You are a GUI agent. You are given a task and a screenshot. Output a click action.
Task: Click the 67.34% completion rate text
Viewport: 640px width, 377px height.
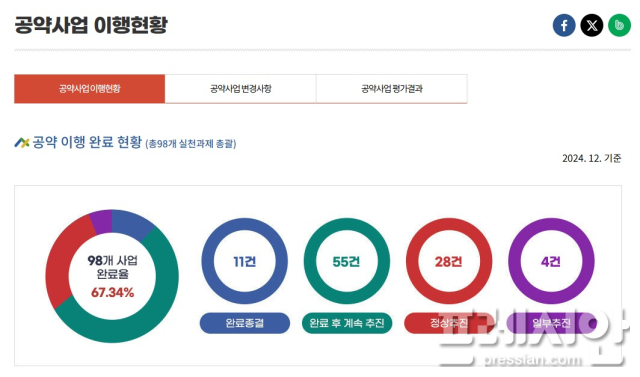112,293
